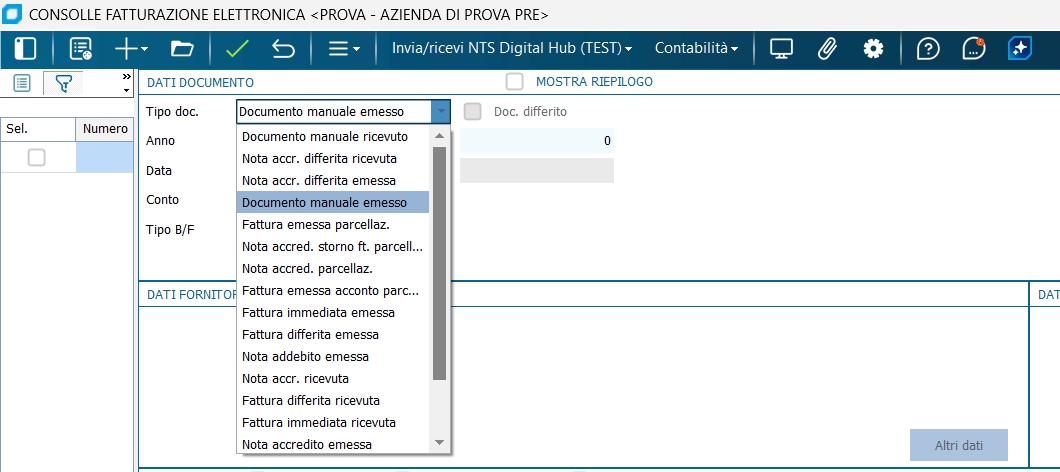Open the chat notifications icon

(973, 48)
